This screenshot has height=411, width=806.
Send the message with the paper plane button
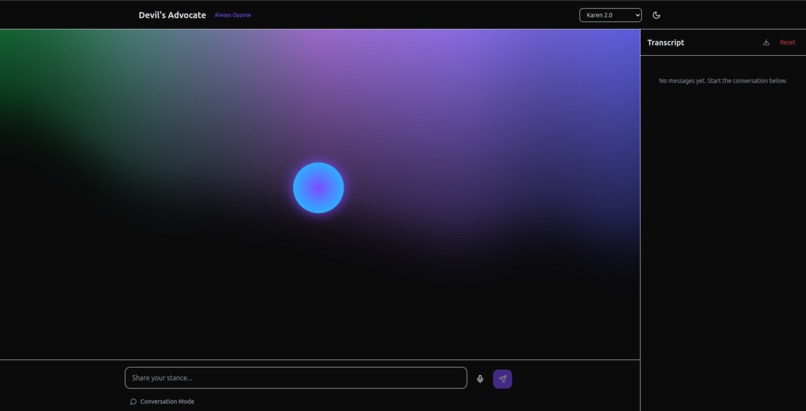(503, 379)
